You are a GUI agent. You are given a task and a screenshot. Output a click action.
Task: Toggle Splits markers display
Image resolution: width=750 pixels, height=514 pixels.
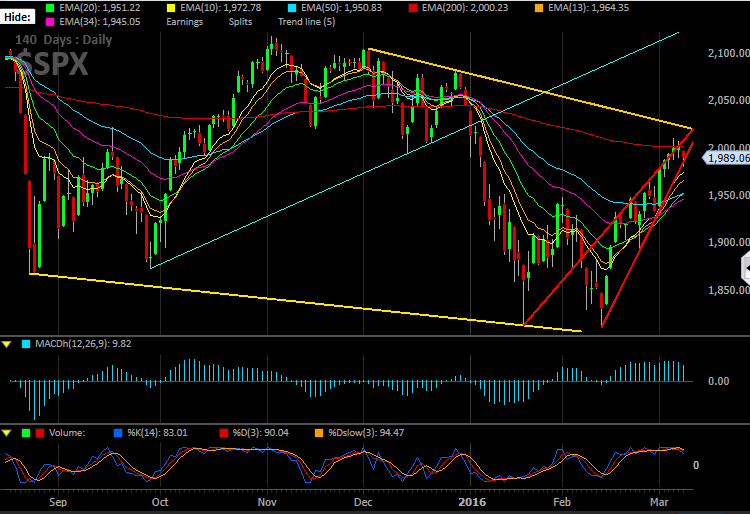point(240,22)
